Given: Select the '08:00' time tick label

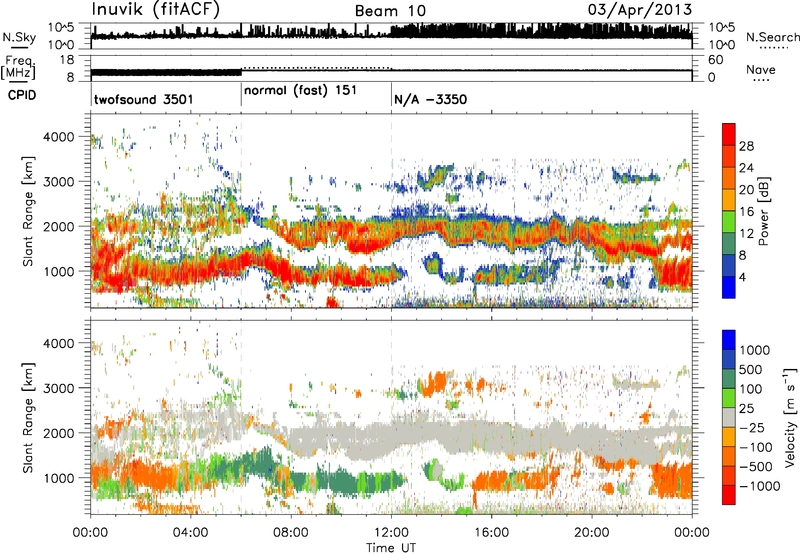Looking at the screenshot, I should point(291,533).
